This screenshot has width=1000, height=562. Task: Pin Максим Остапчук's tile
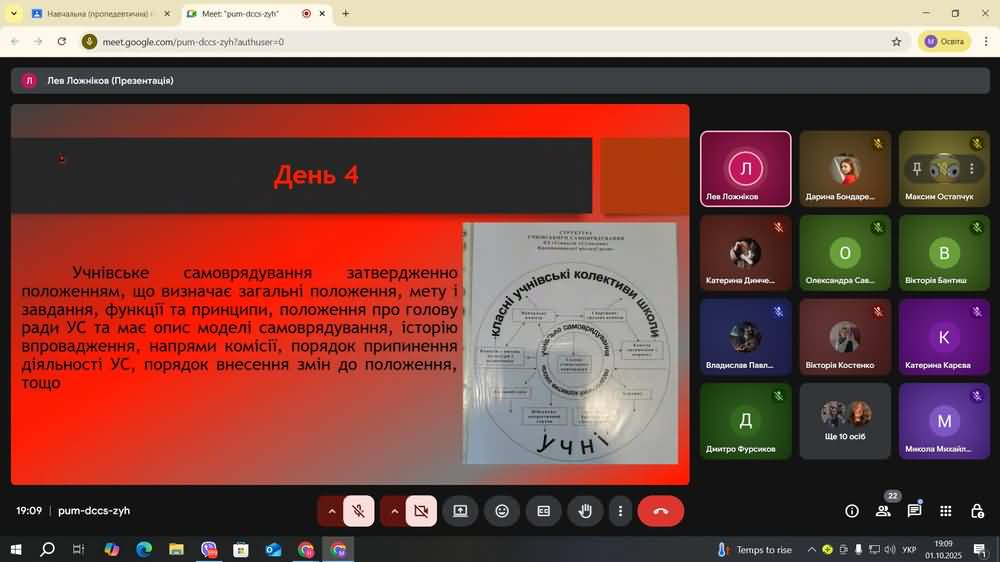pyautogui.click(x=917, y=169)
